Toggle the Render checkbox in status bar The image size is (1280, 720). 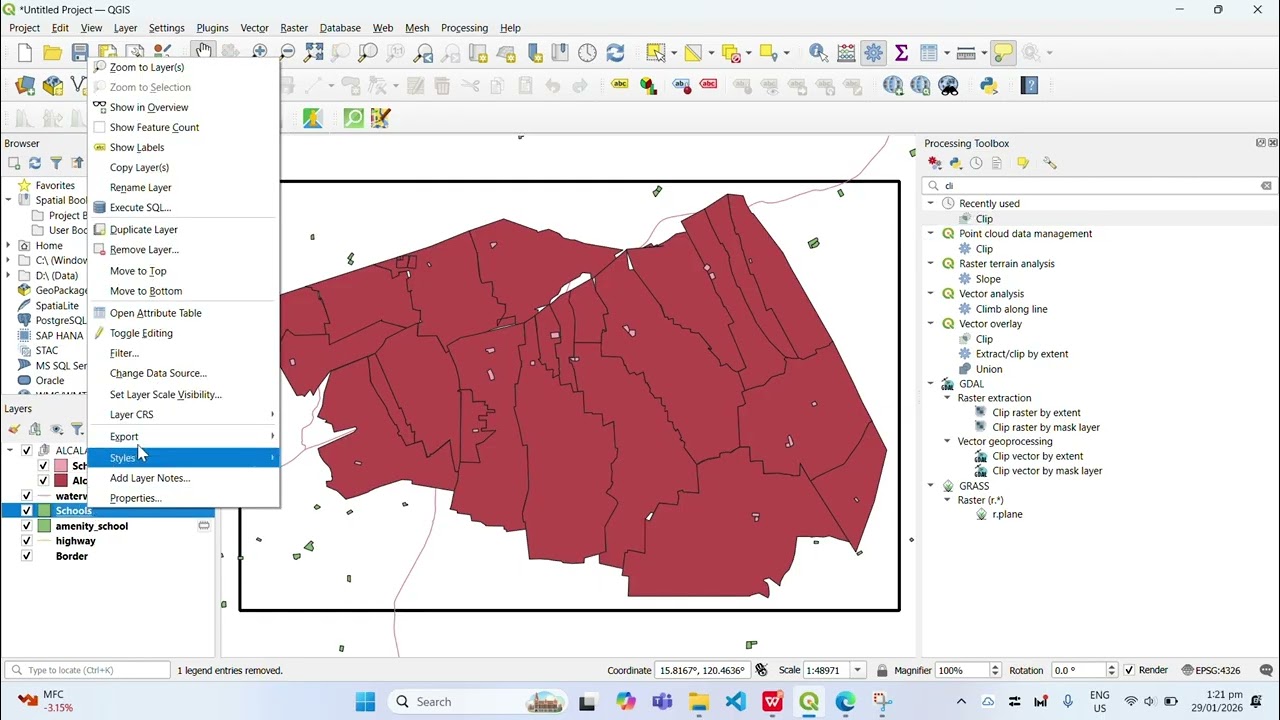(x=1129, y=670)
